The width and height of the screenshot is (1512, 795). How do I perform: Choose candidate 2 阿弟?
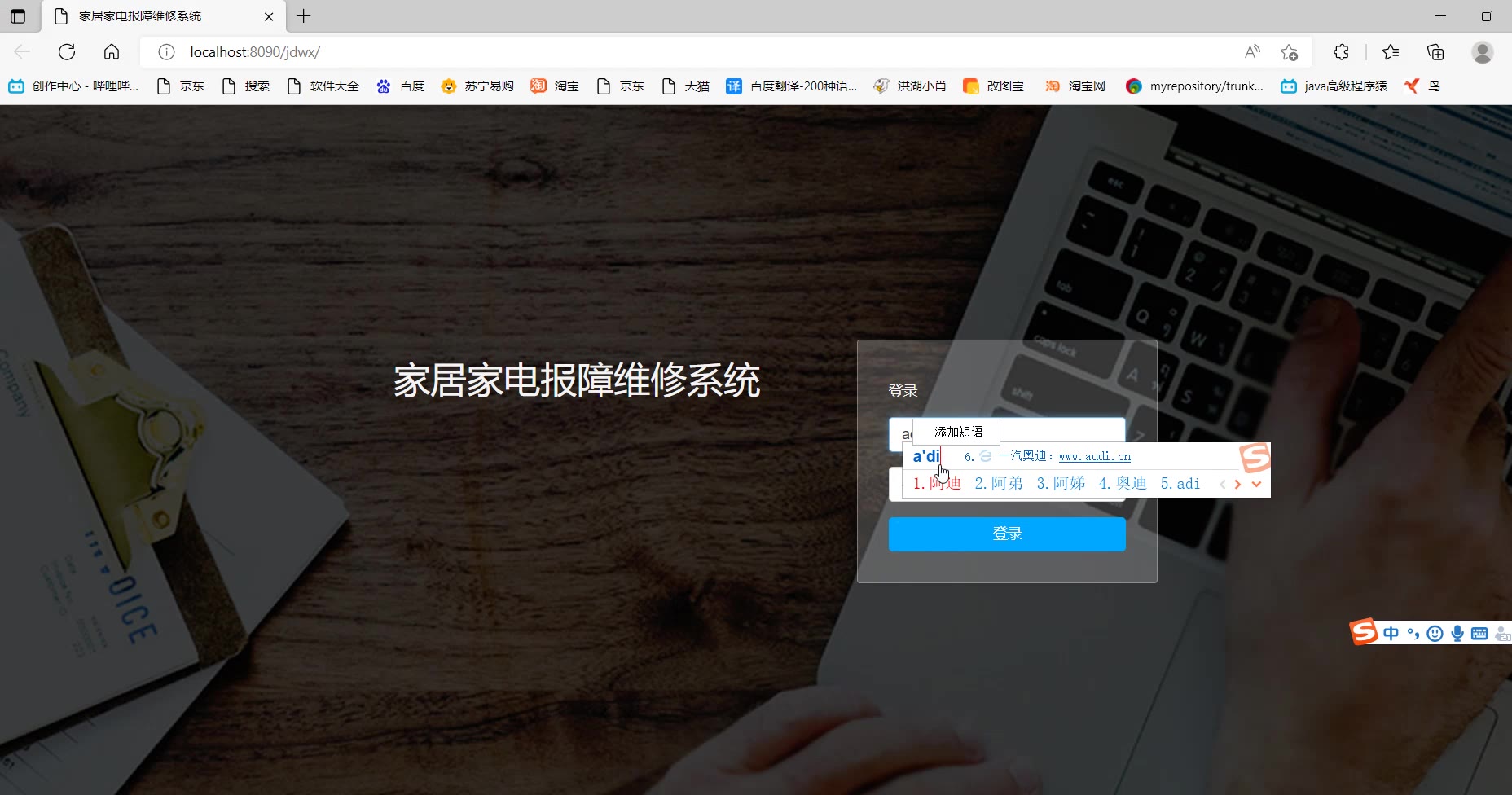[x=999, y=484]
